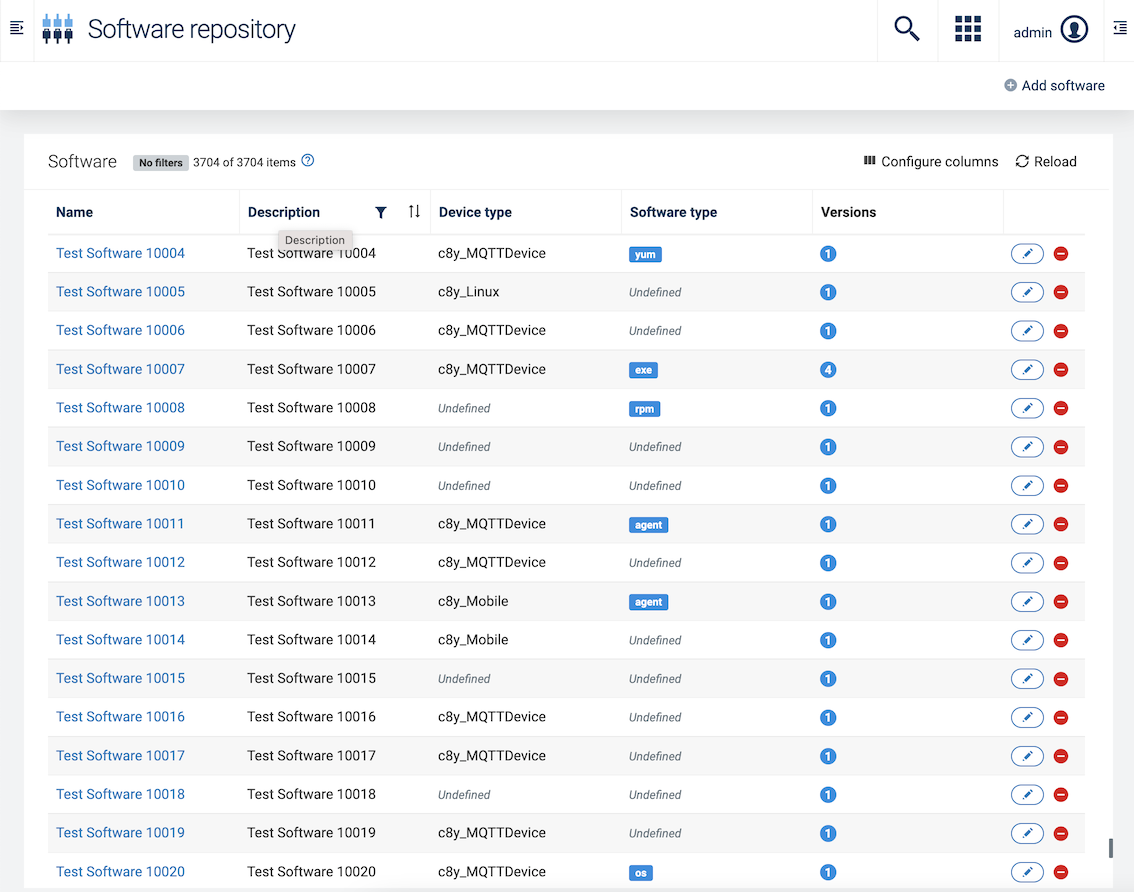Click the No filters badge
This screenshot has width=1134, height=892.
pyautogui.click(x=160, y=163)
